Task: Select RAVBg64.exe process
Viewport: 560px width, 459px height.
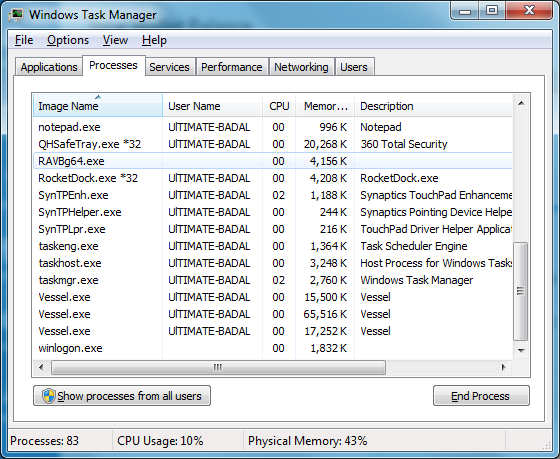Action: click(272, 161)
